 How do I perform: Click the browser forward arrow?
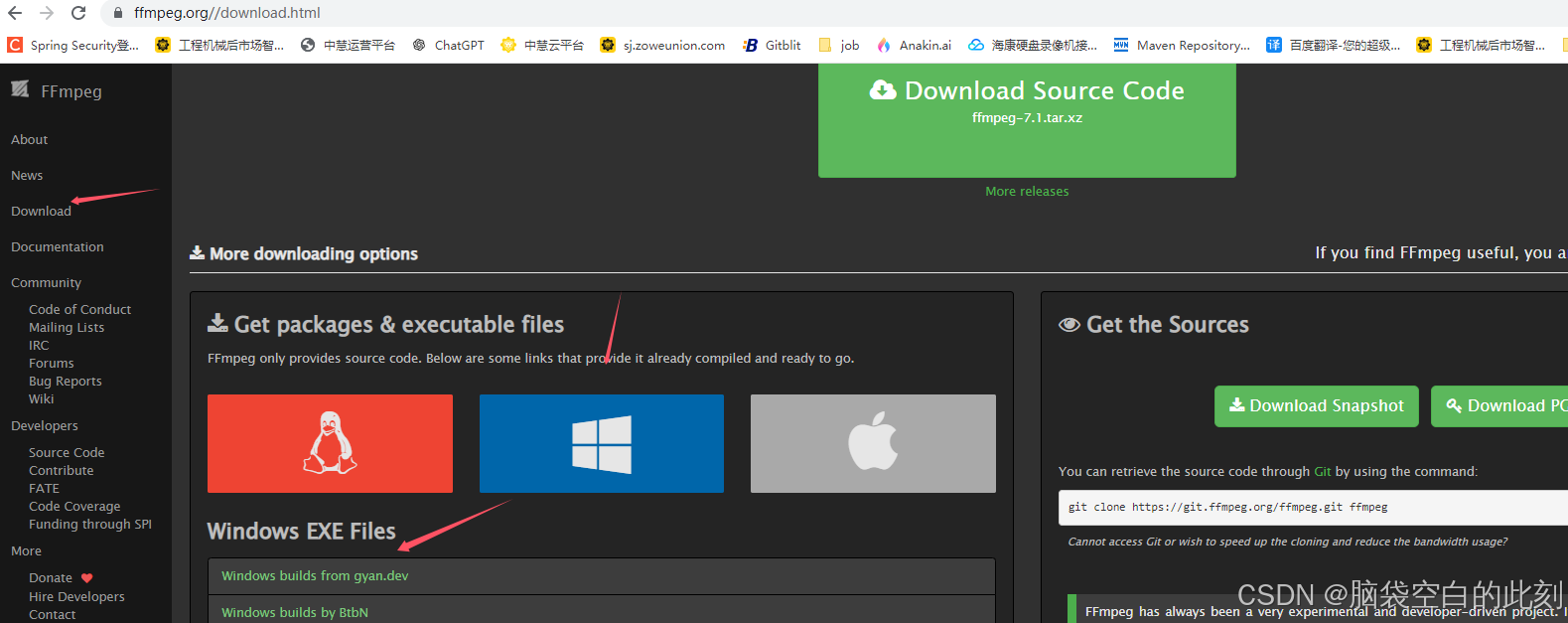point(47,13)
